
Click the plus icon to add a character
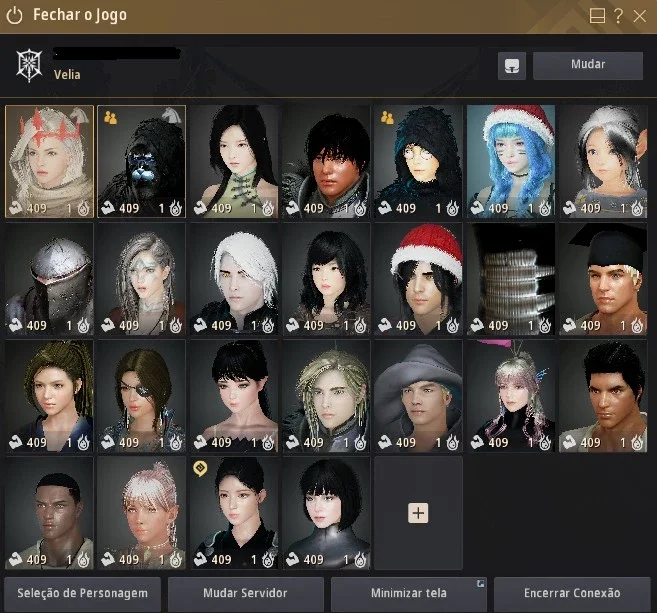(418, 513)
